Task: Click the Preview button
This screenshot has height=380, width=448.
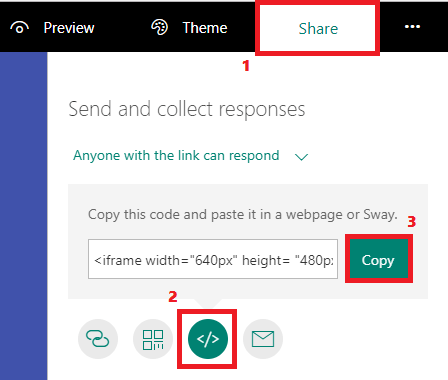Action: 52,28
